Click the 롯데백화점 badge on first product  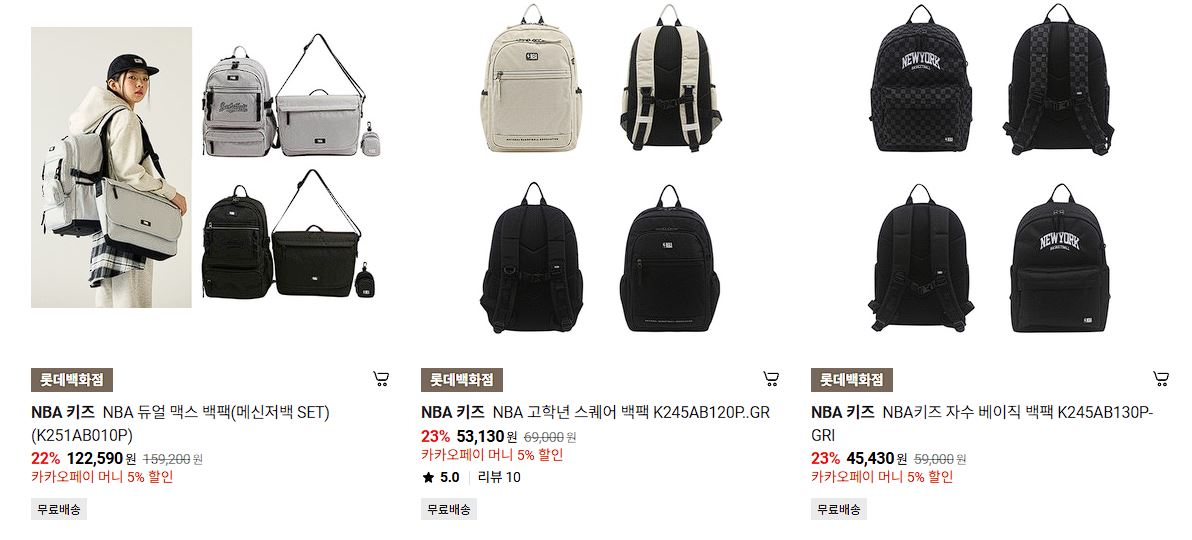click(72, 380)
